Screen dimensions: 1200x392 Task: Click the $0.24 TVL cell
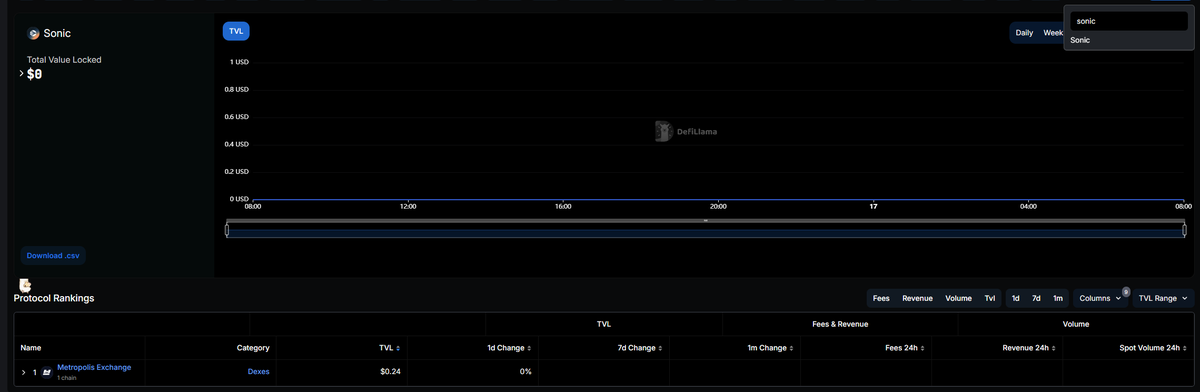[x=390, y=372]
